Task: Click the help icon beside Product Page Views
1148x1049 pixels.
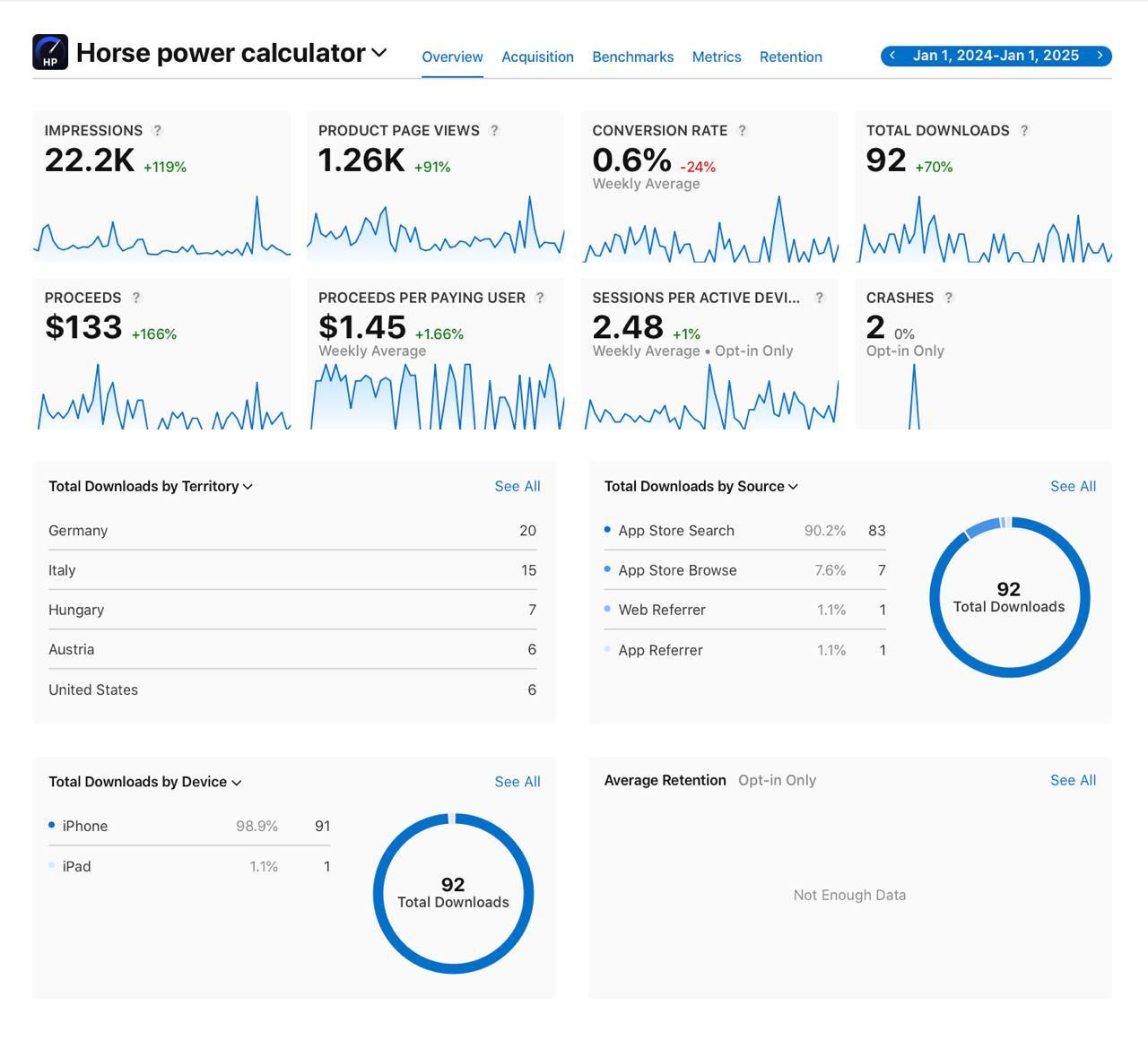Action: (x=494, y=130)
